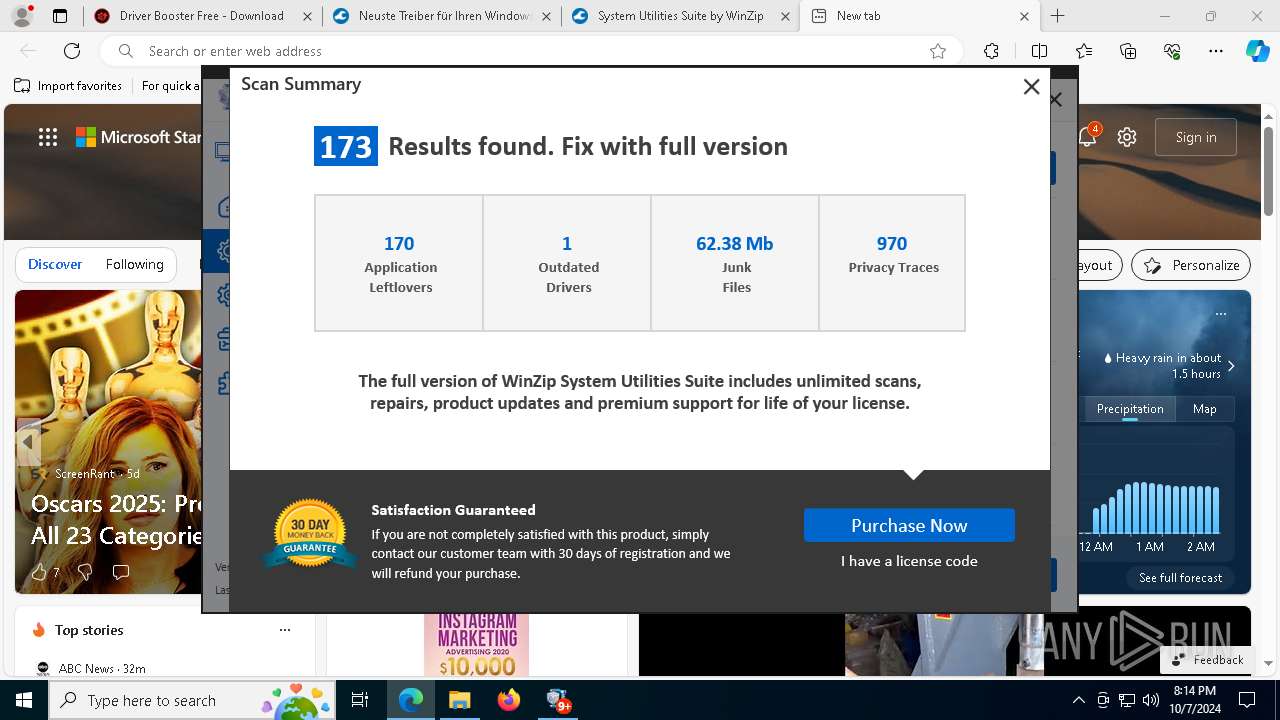Image resolution: width=1280 pixels, height=720 pixels.
Task: Add this page to favorites star icon
Action: [x=938, y=51]
